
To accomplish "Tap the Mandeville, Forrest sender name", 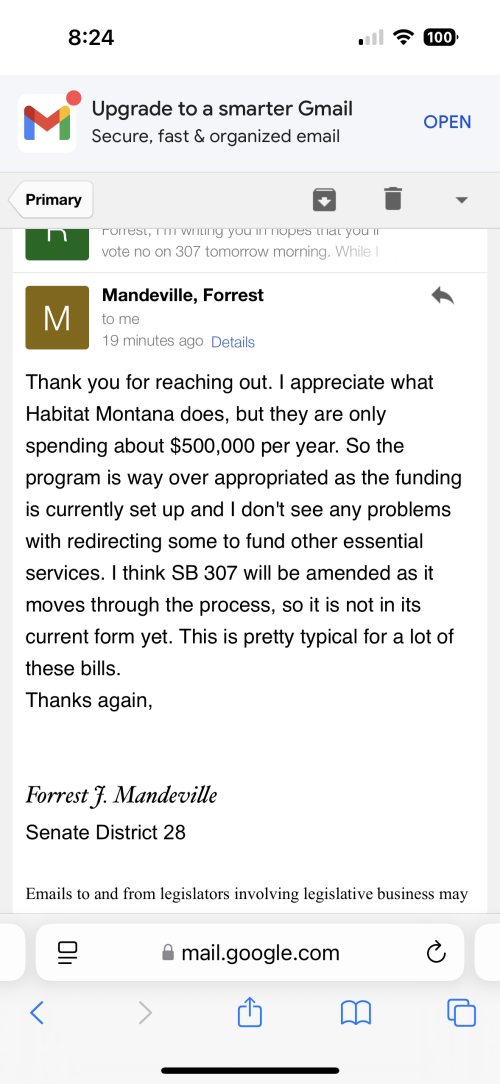I will tap(183, 295).
